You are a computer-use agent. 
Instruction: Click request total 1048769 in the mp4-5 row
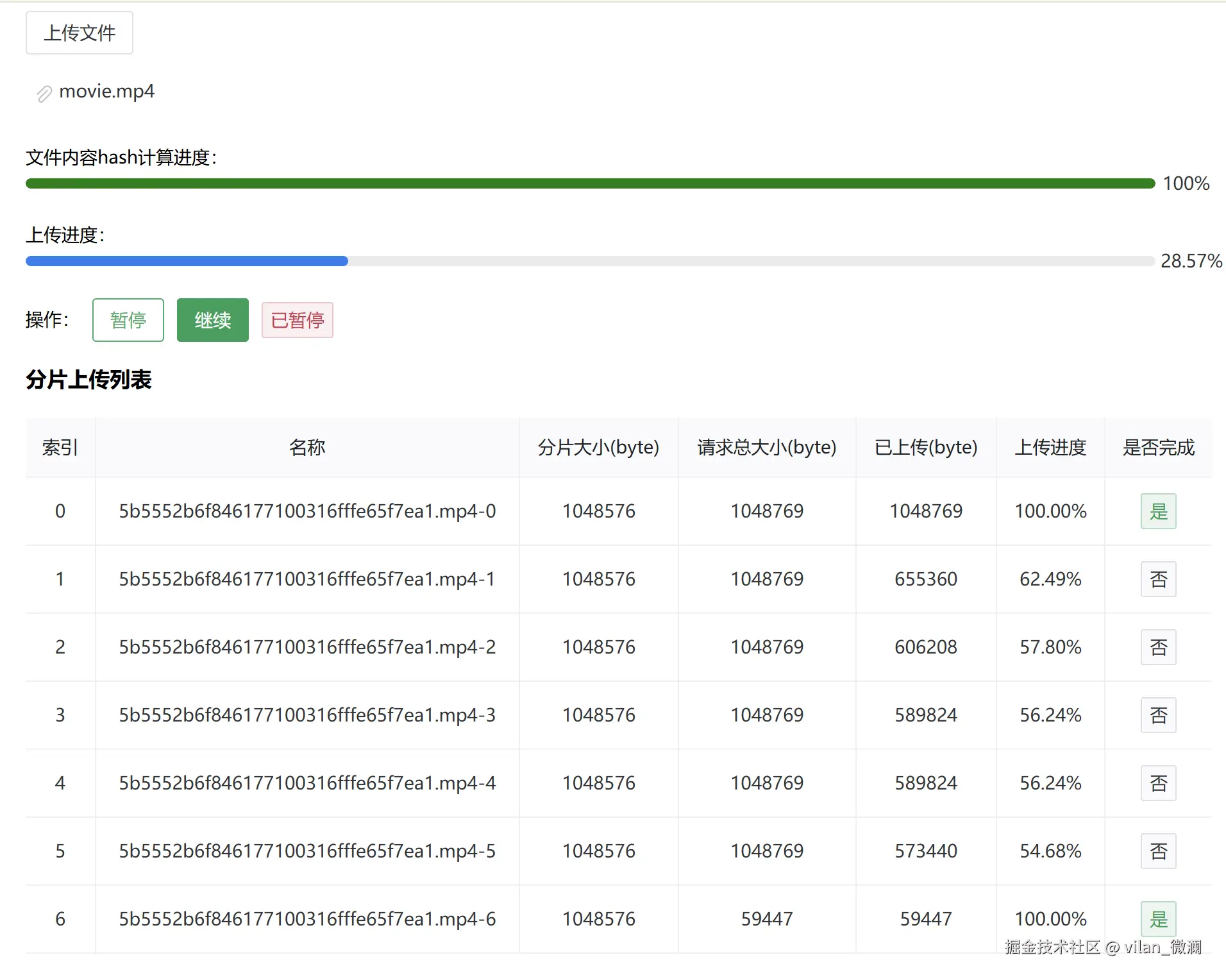[x=767, y=851]
